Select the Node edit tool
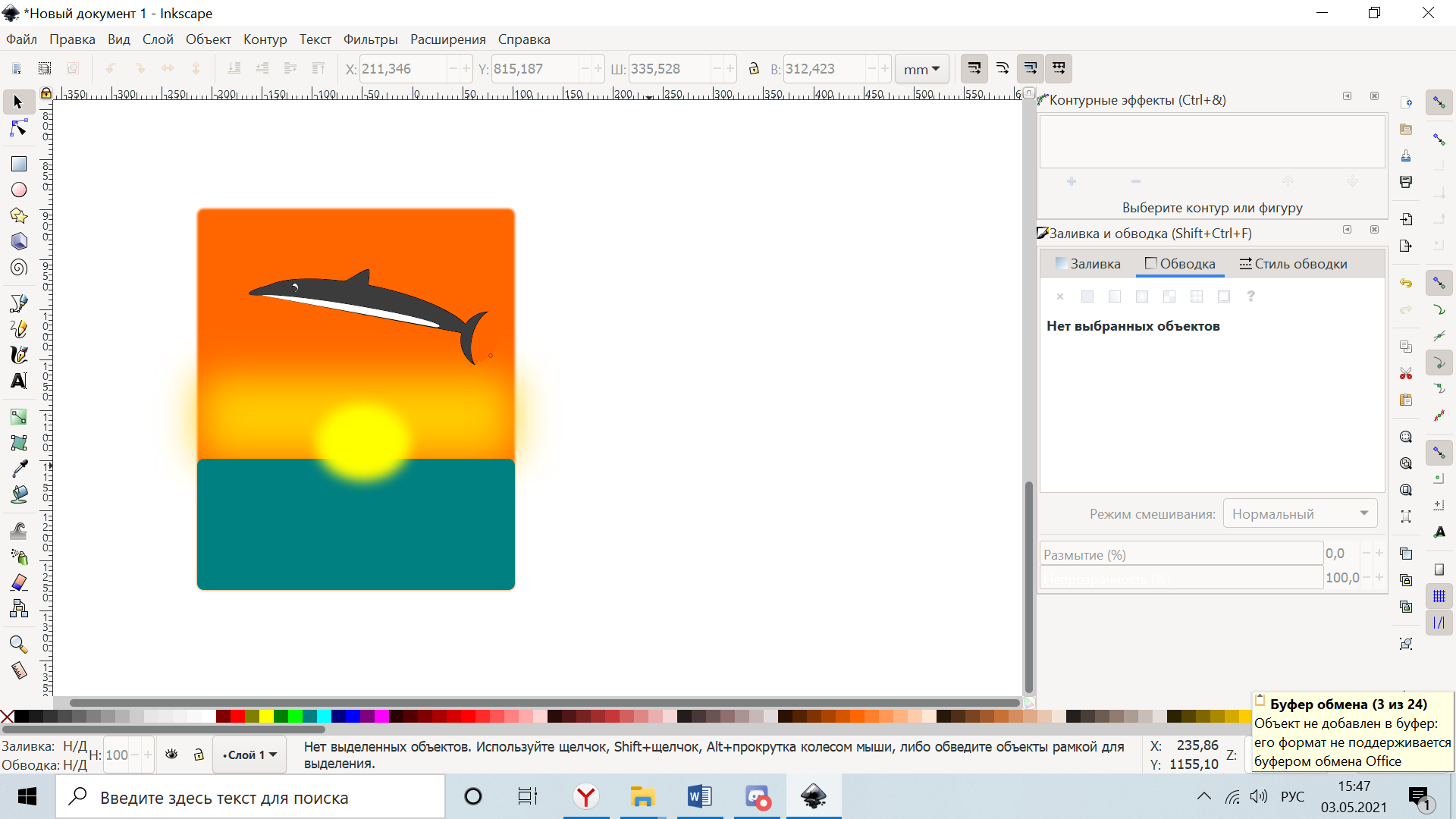1456x819 pixels. click(19, 128)
